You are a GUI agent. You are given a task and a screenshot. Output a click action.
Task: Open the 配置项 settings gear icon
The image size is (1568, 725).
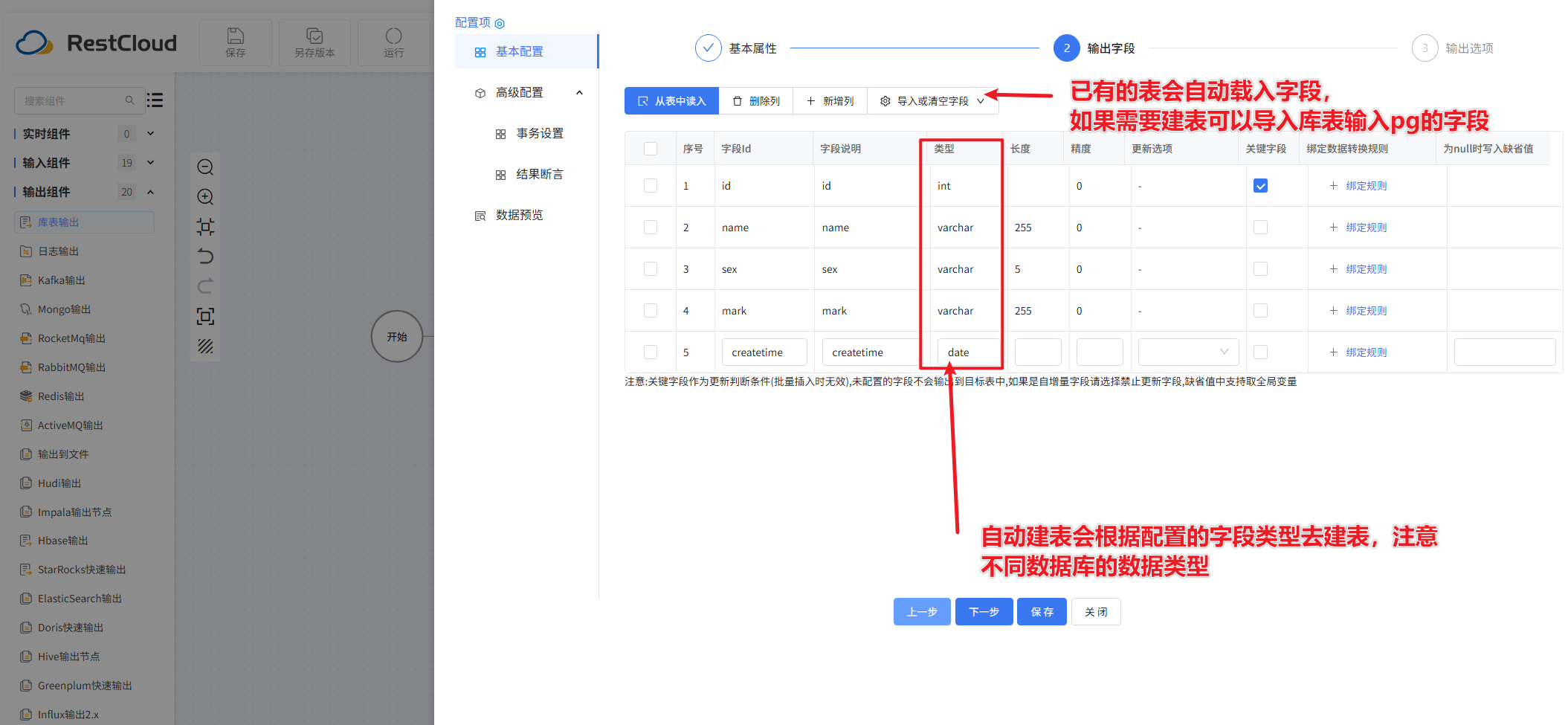tap(500, 22)
